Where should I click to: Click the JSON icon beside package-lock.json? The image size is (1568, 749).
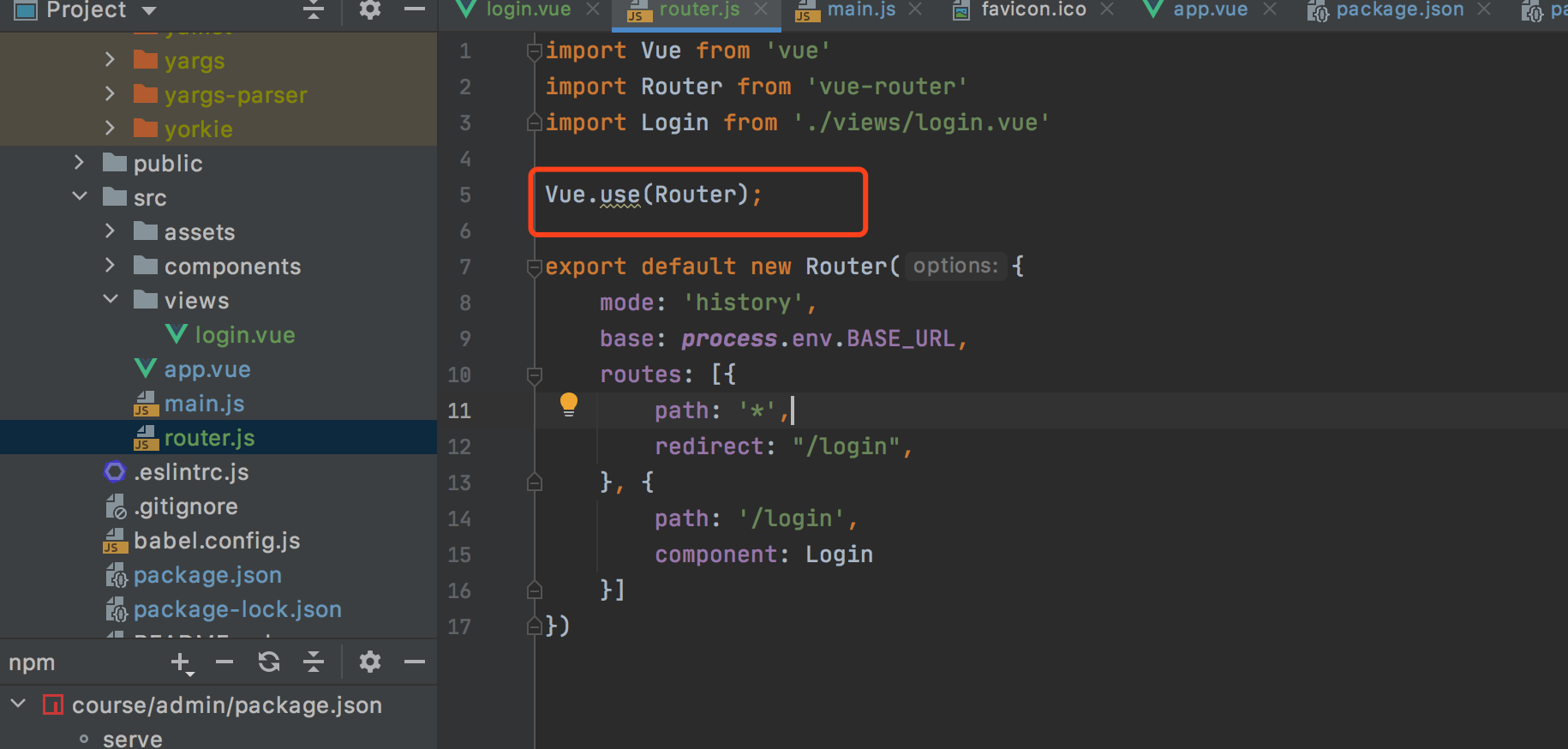click(x=117, y=609)
